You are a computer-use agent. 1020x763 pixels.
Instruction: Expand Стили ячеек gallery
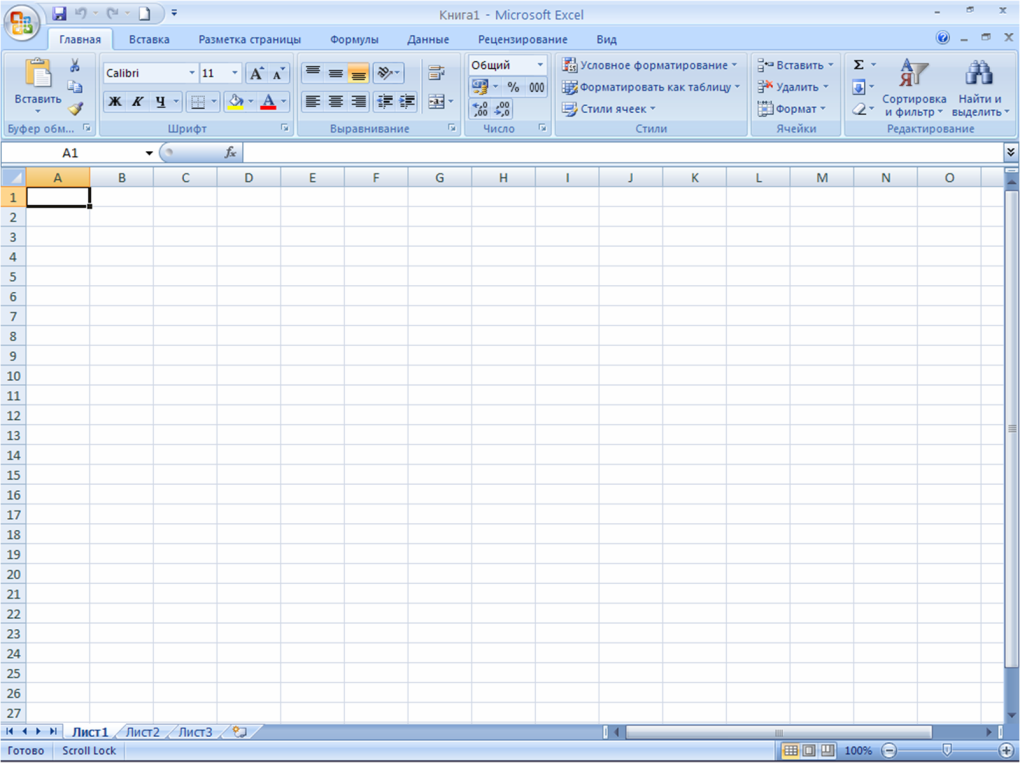pyautogui.click(x=608, y=109)
